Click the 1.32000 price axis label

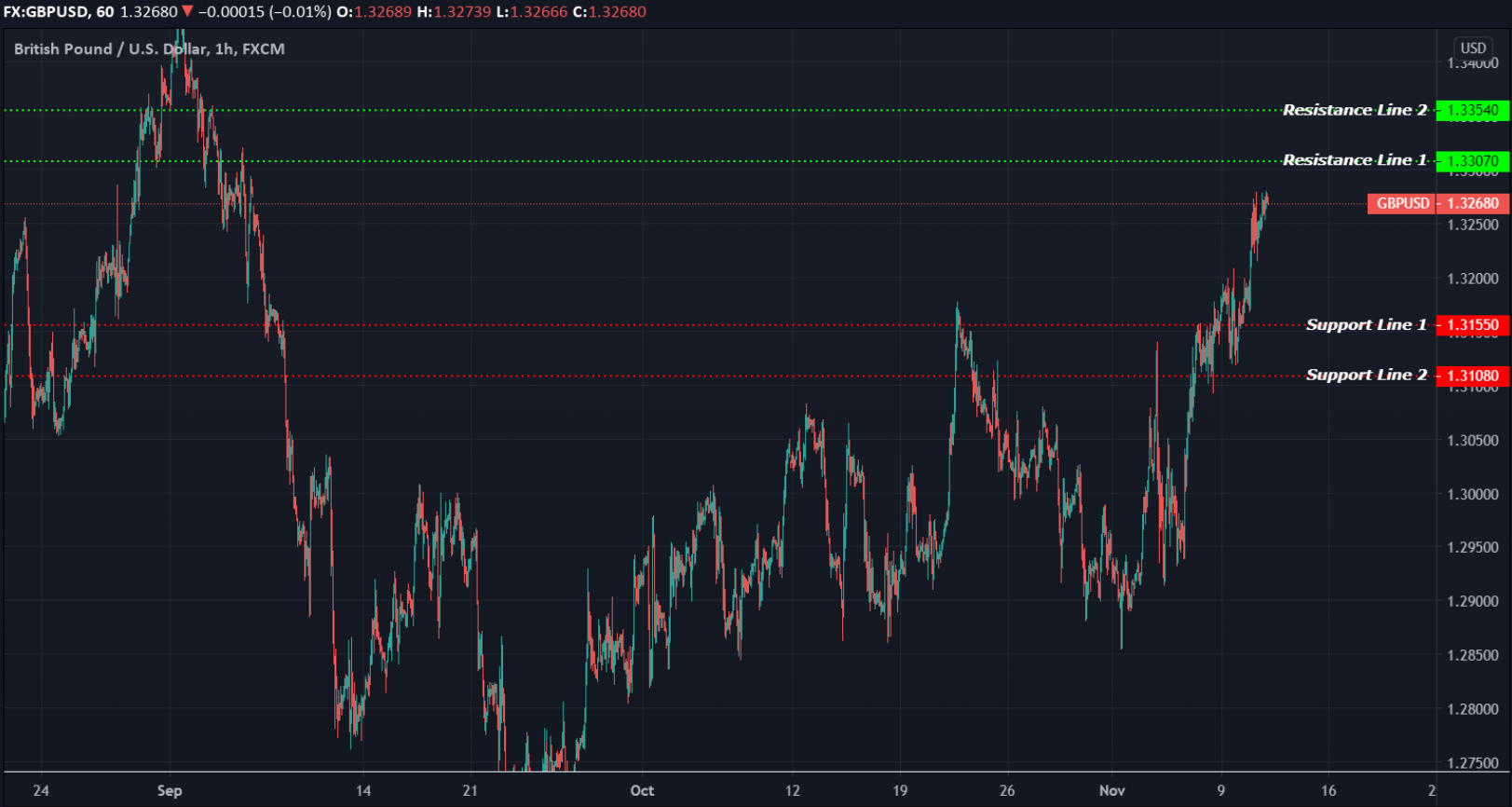coord(1472,279)
